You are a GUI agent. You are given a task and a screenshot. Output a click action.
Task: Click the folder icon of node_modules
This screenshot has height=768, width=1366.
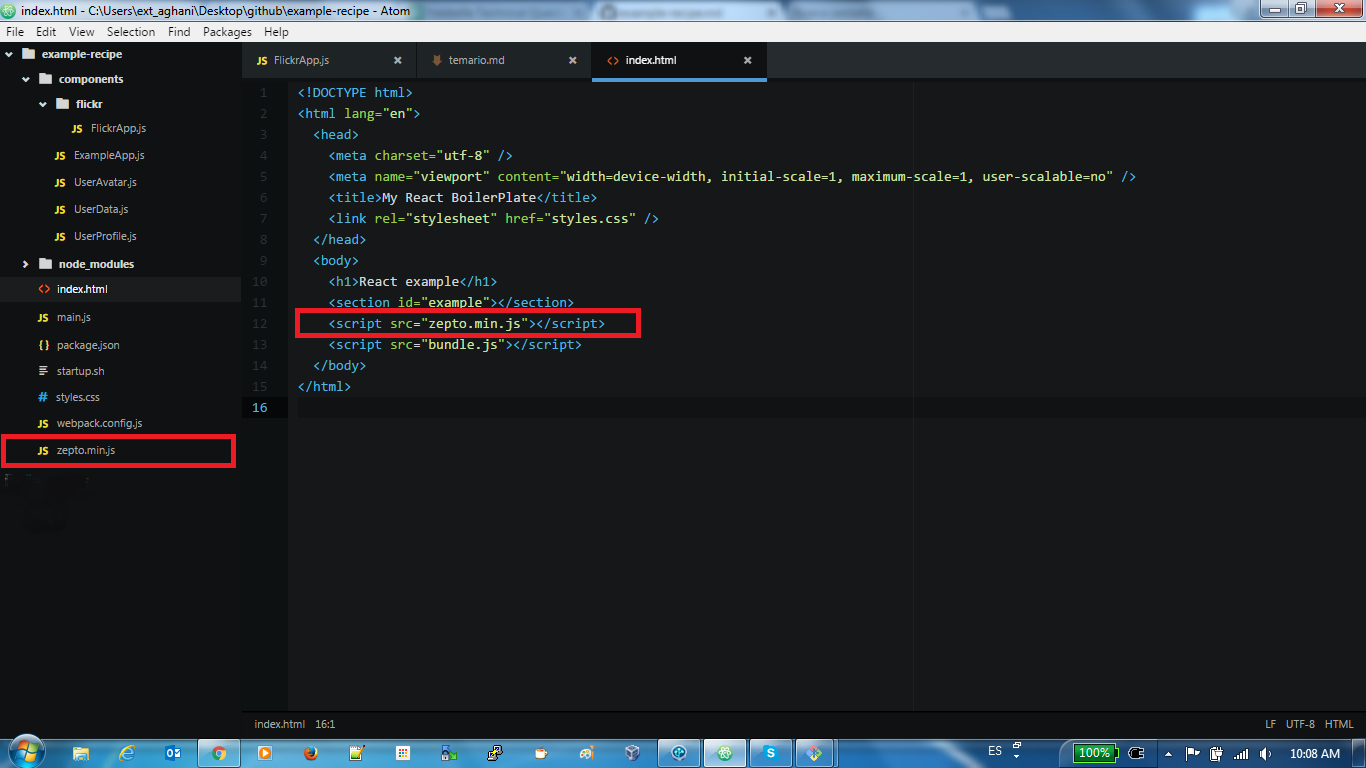45,264
